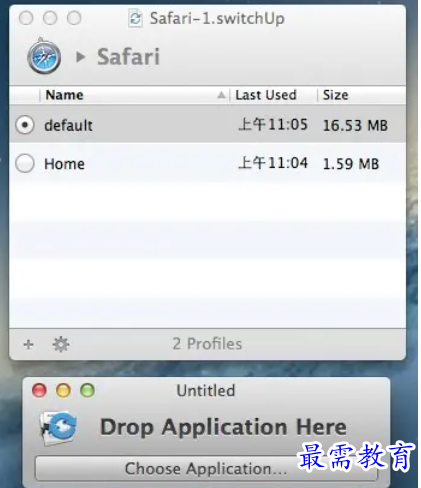Select the Home profile radio button
Screen dimensions: 421x488
coord(25,163)
